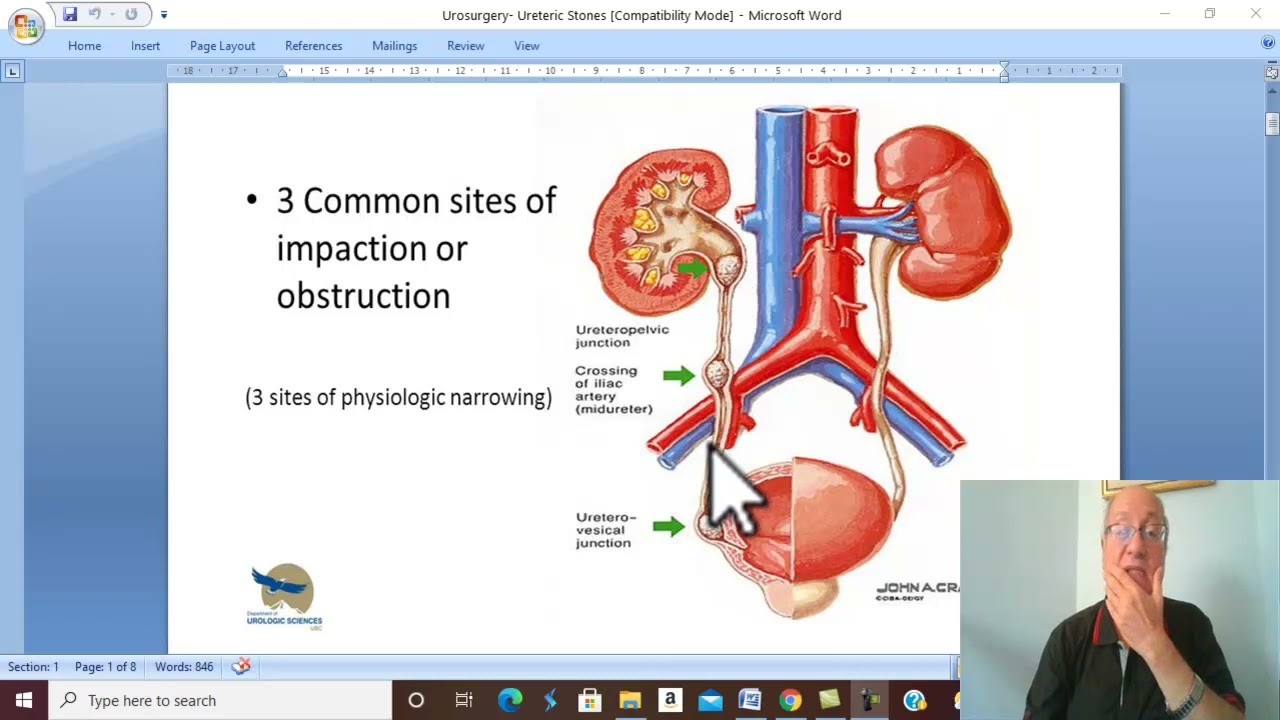This screenshot has height=720, width=1280.
Task: Open the Mail app from taskbar
Action: point(710,700)
